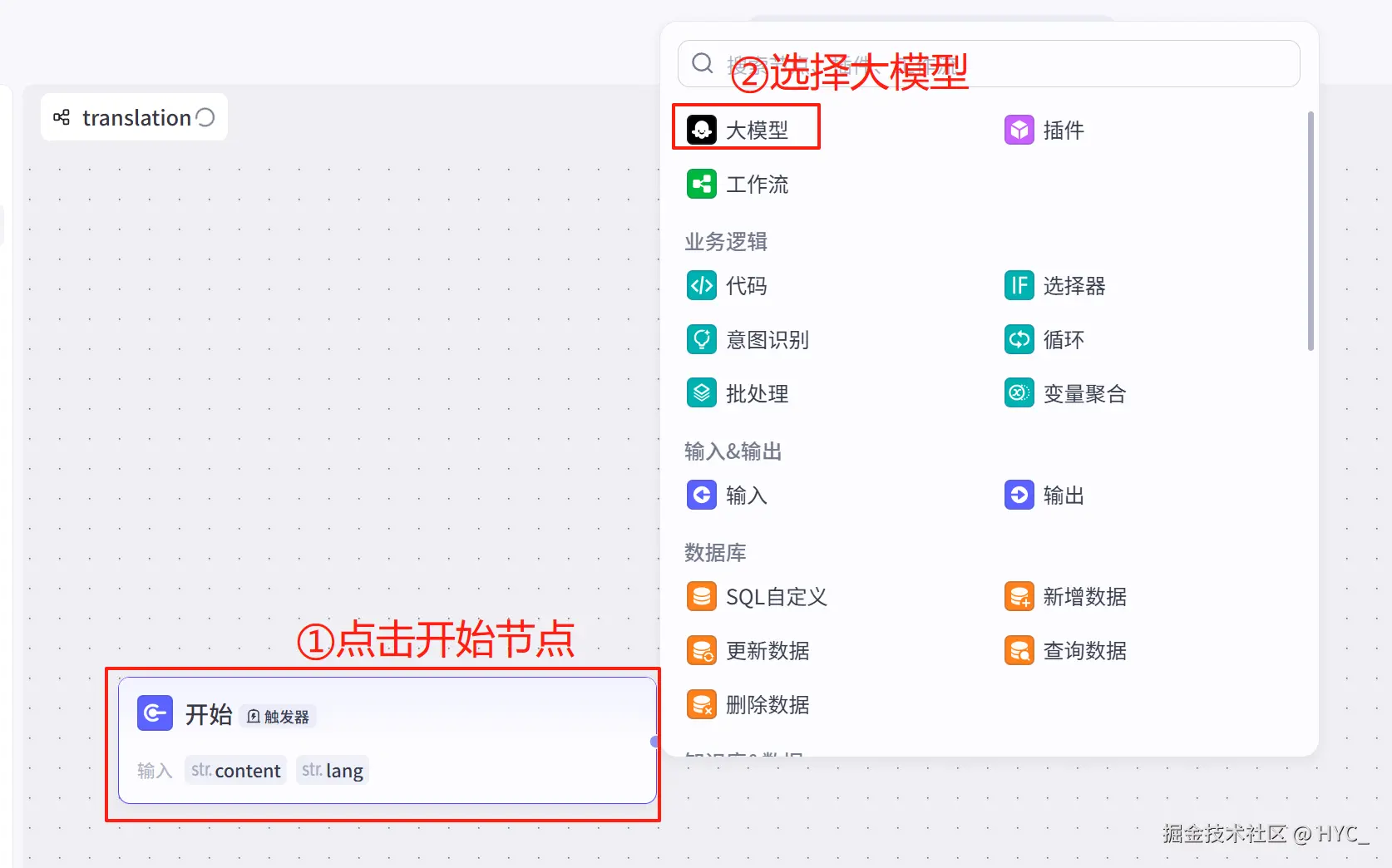Image resolution: width=1392 pixels, height=868 pixels.
Task: Click the node panel vertical scrollbar
Action: (x=1311, y=231)
